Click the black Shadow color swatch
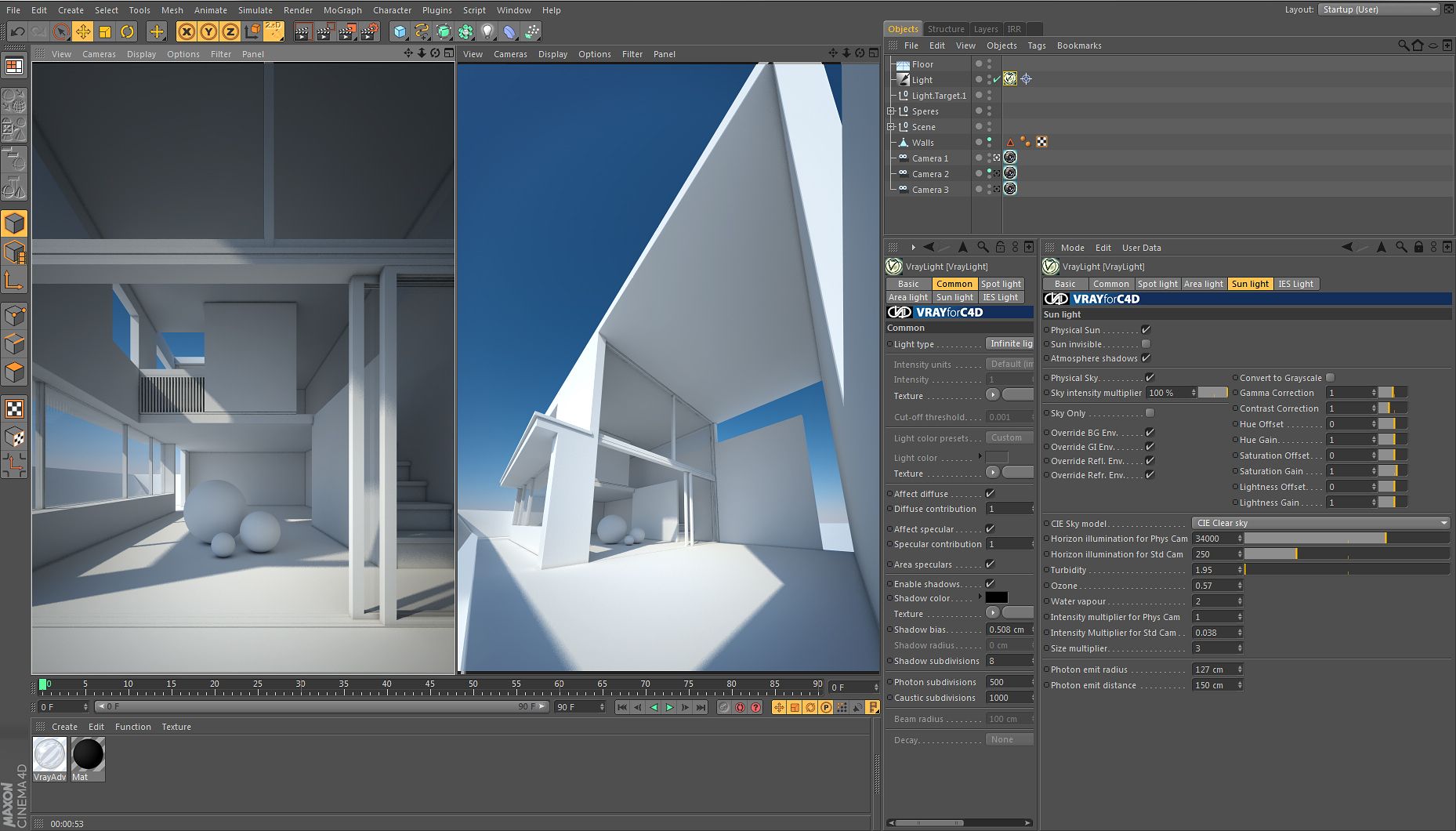1456x831 pixels. [996, 598]
